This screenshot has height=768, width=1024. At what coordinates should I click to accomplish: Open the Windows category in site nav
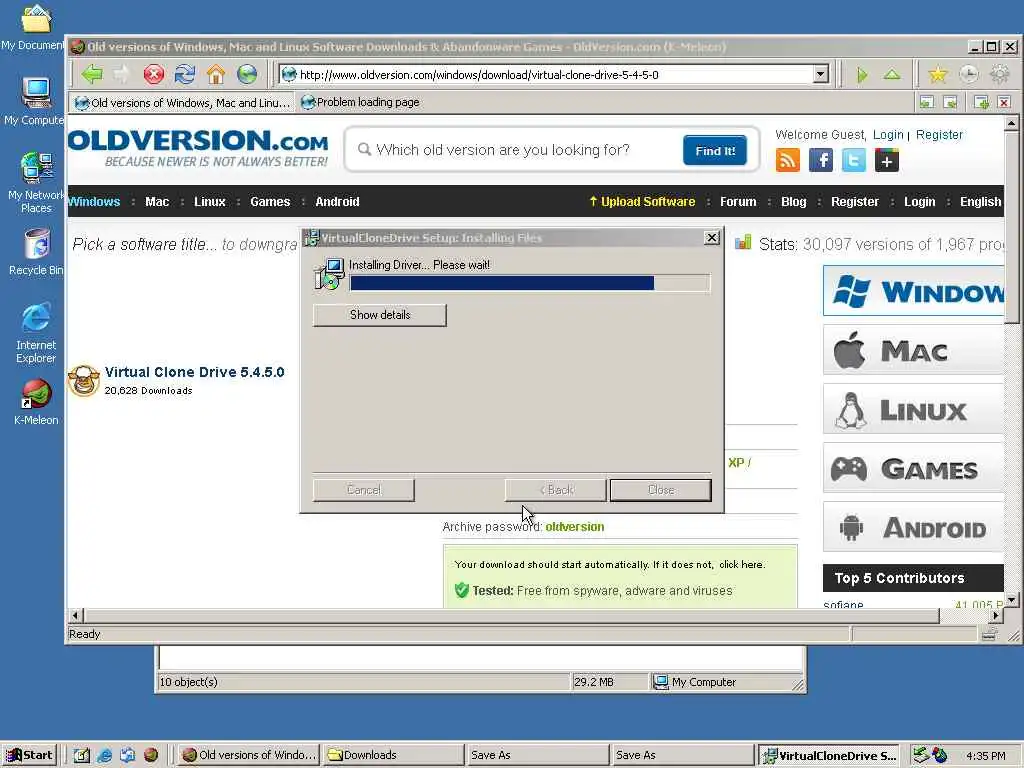[94, 202]
